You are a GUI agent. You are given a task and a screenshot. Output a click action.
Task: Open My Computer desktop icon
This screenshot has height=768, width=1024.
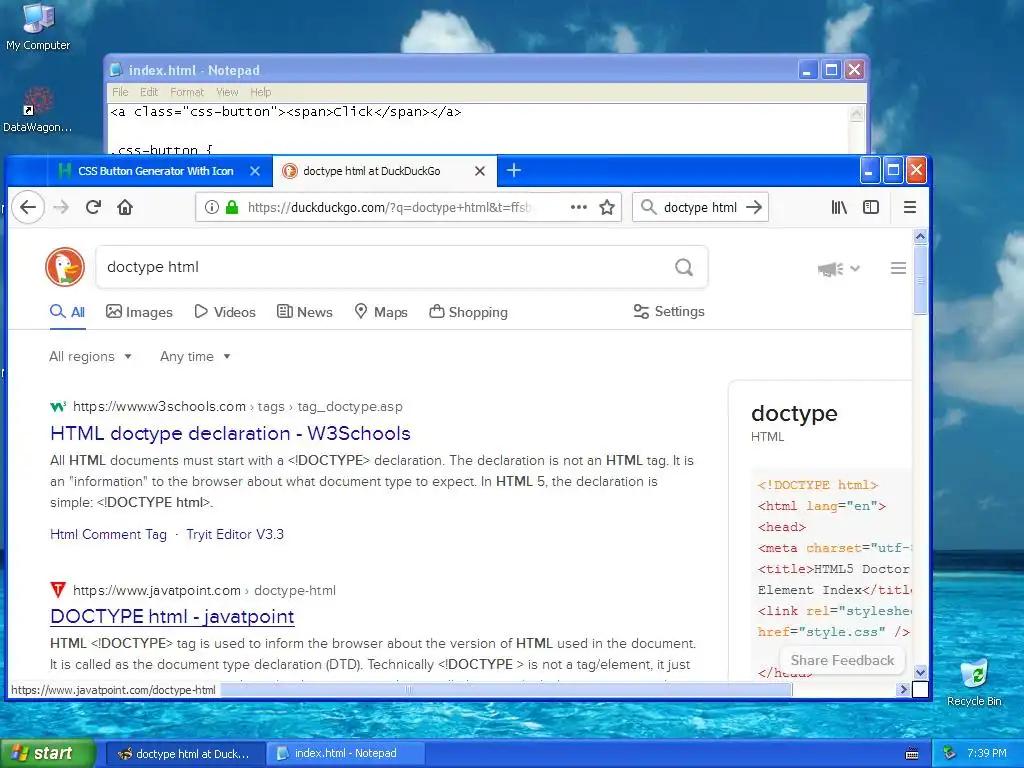38,27
